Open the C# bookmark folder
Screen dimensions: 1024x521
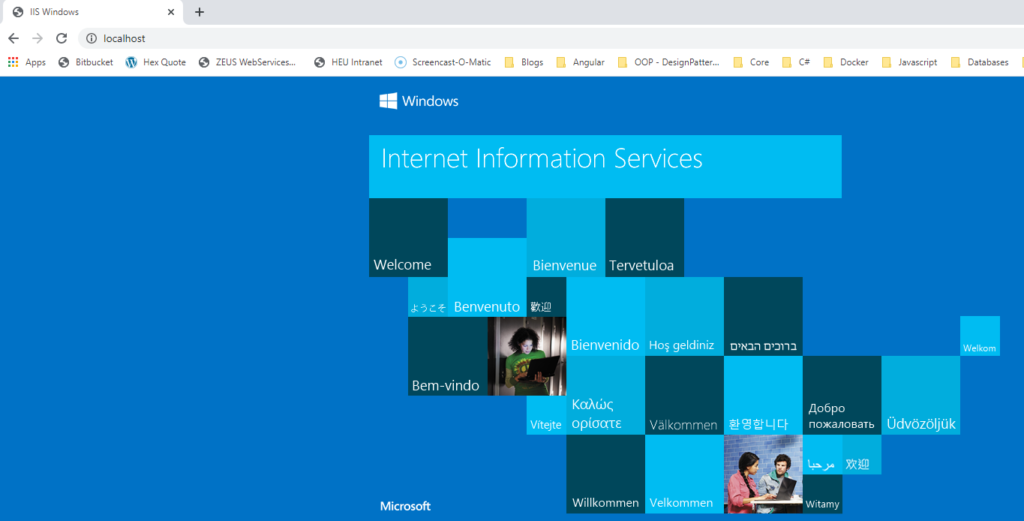[x=795, y=62]
